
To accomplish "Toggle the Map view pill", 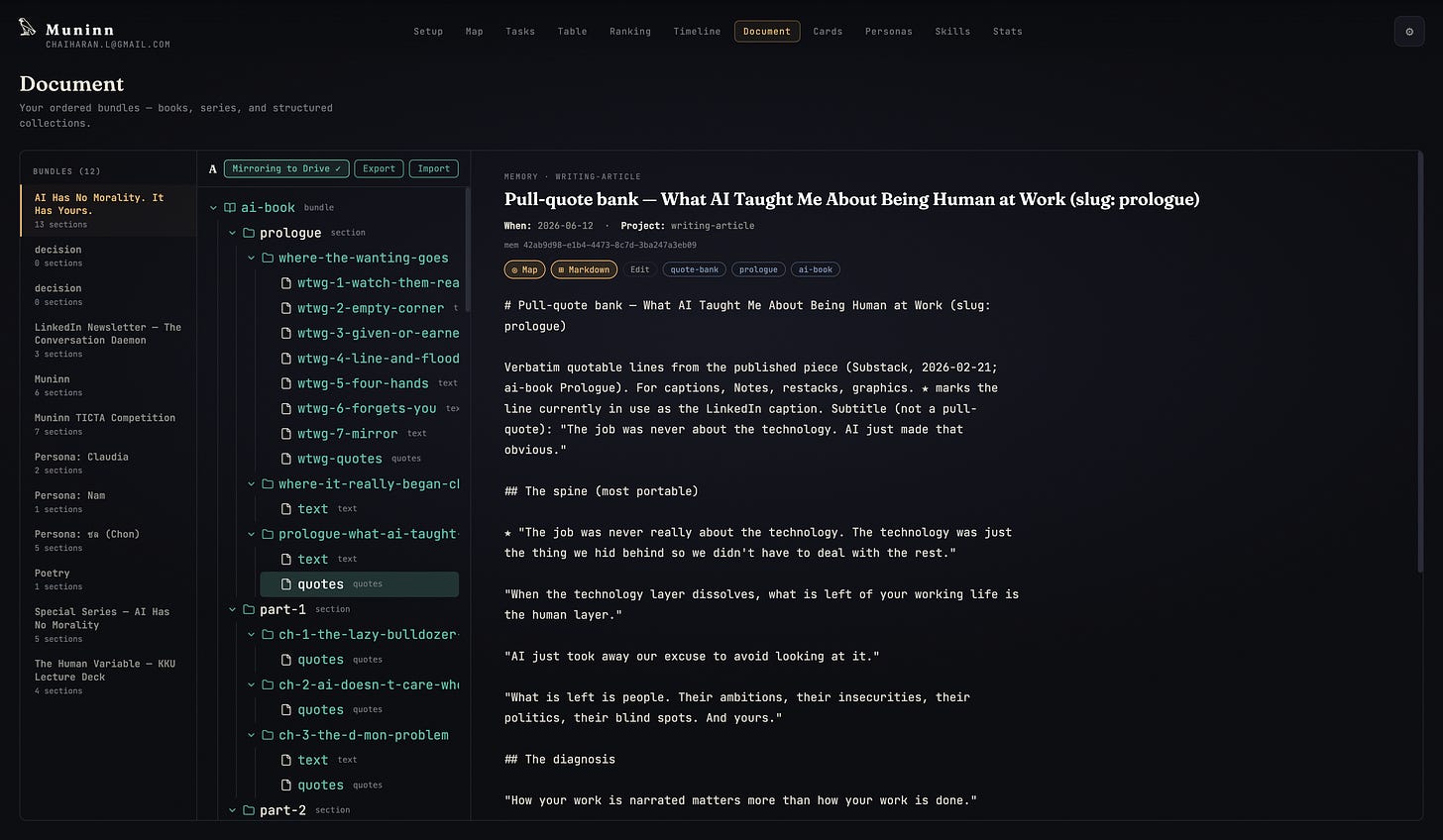I will (x=524, y=269).
